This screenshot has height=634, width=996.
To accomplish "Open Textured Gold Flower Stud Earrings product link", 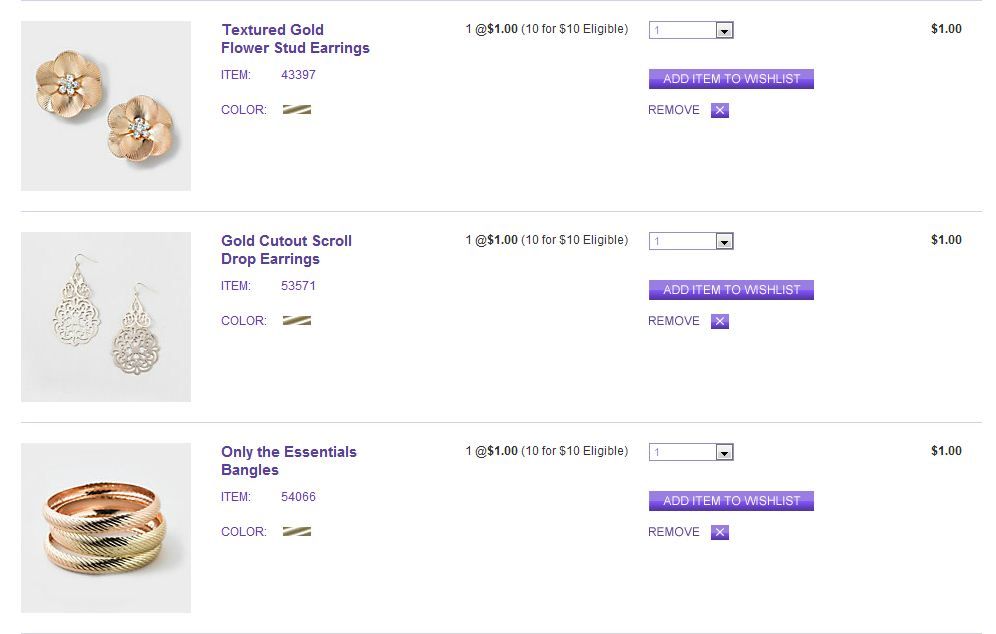I will click(x=295, y=39).
